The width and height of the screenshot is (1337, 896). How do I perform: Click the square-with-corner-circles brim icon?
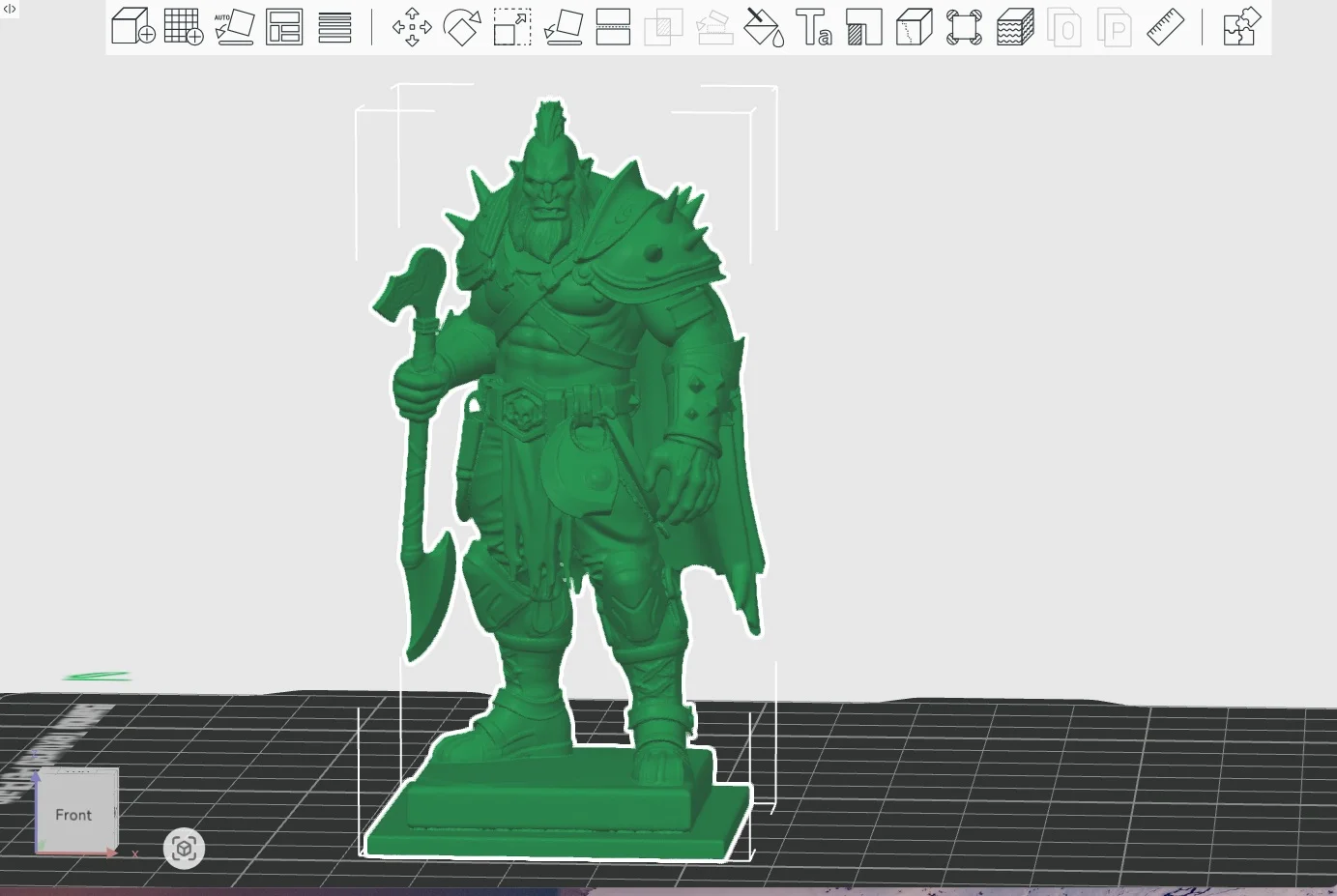click(x=965, y=26)
